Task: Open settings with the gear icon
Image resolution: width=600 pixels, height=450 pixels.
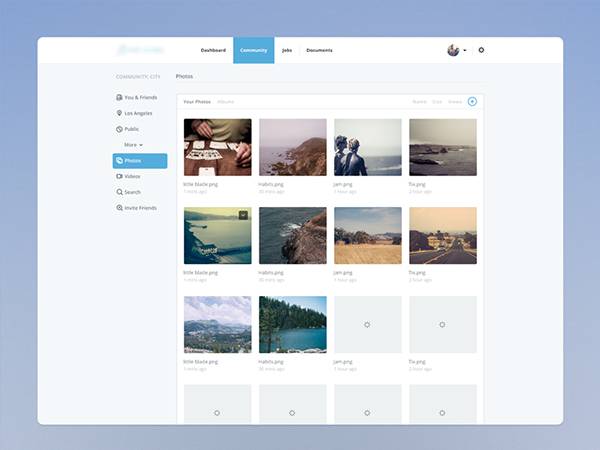Action: [481, 50]
